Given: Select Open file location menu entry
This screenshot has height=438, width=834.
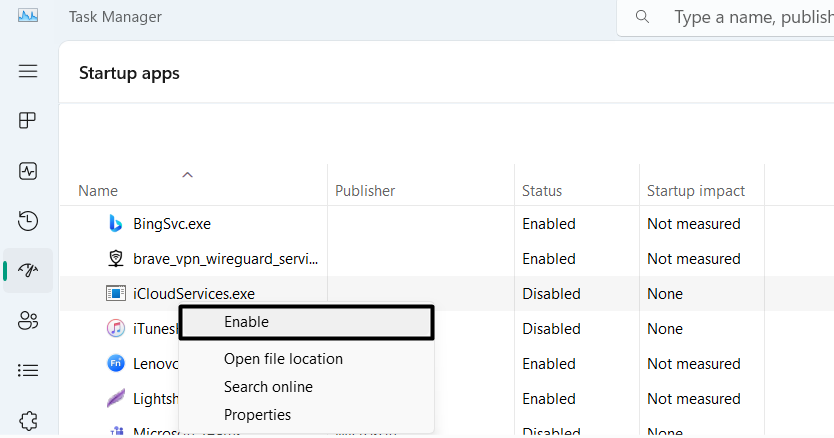Looking at the screenshot, I should click(283, 359).
